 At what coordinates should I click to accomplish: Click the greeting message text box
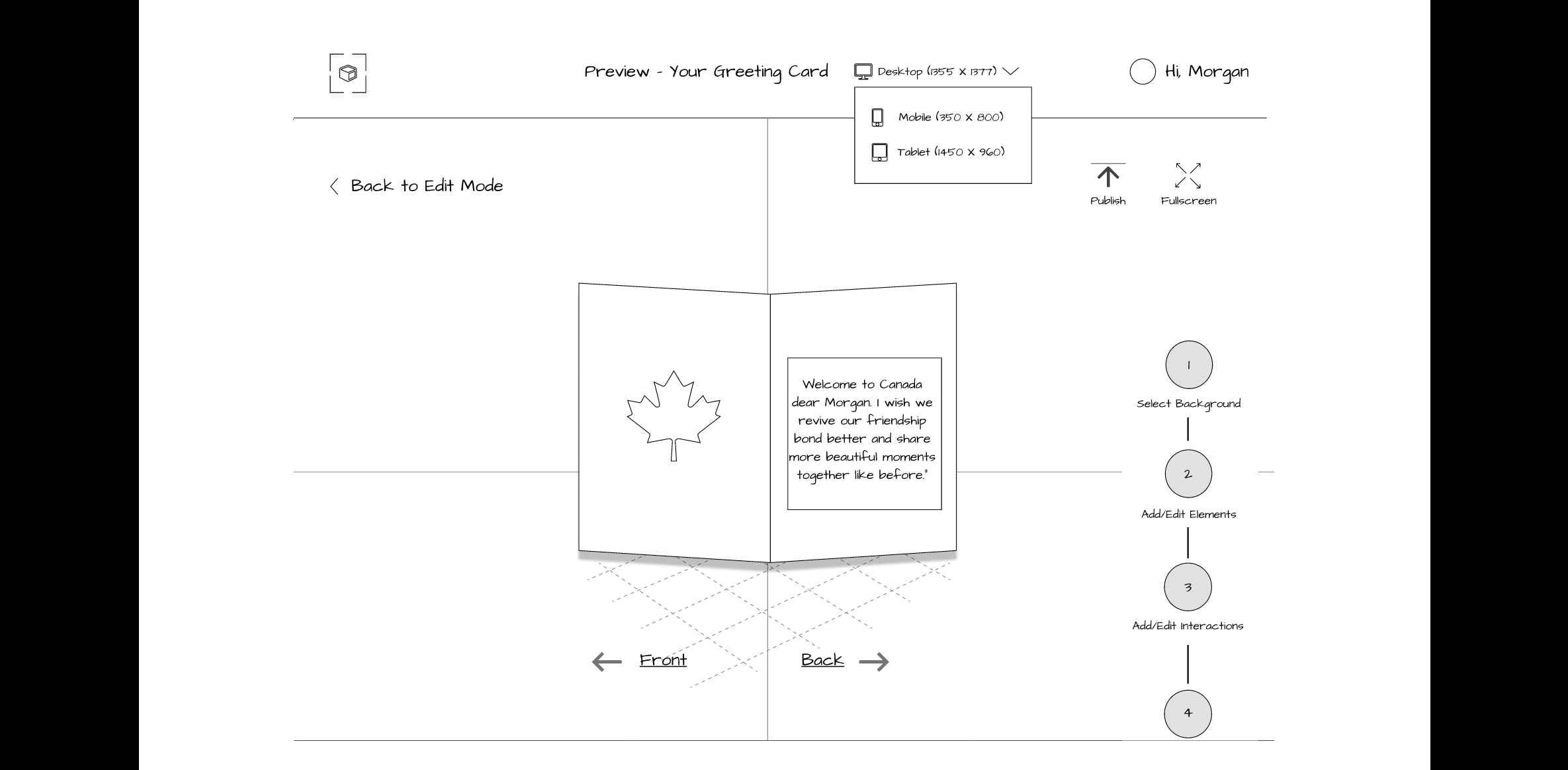[864, 433]
